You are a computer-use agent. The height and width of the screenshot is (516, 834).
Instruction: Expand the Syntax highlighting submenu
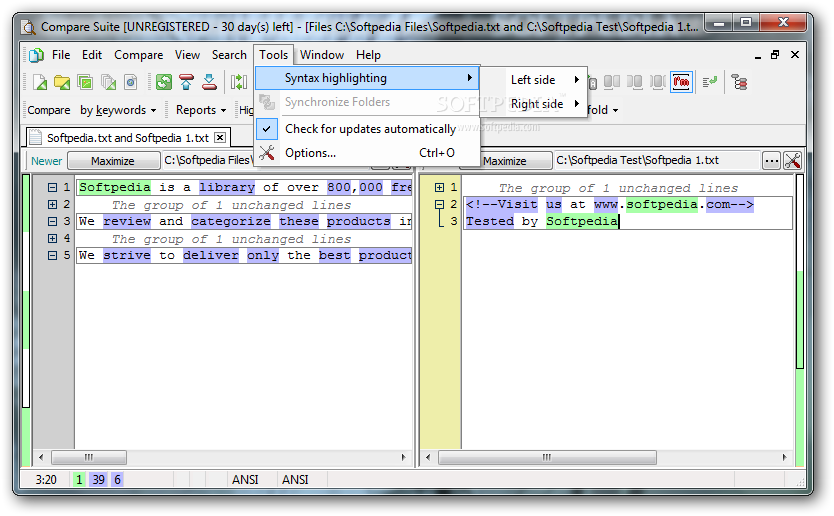368,78
